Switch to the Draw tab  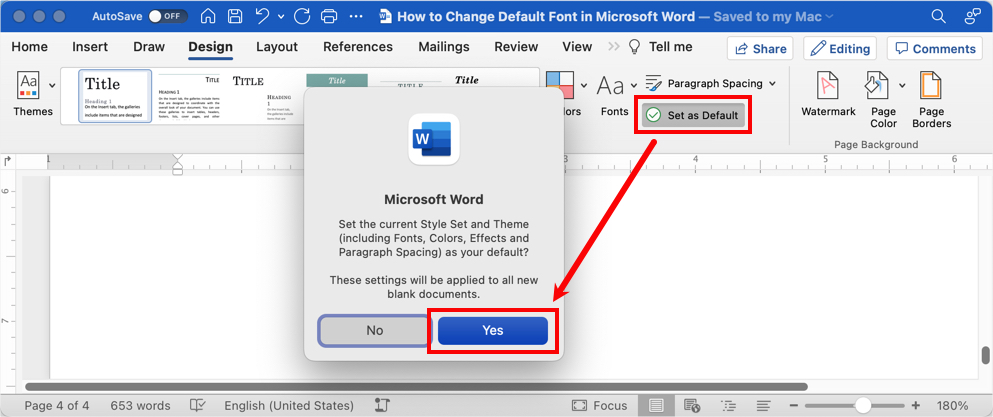coord(149,47)
